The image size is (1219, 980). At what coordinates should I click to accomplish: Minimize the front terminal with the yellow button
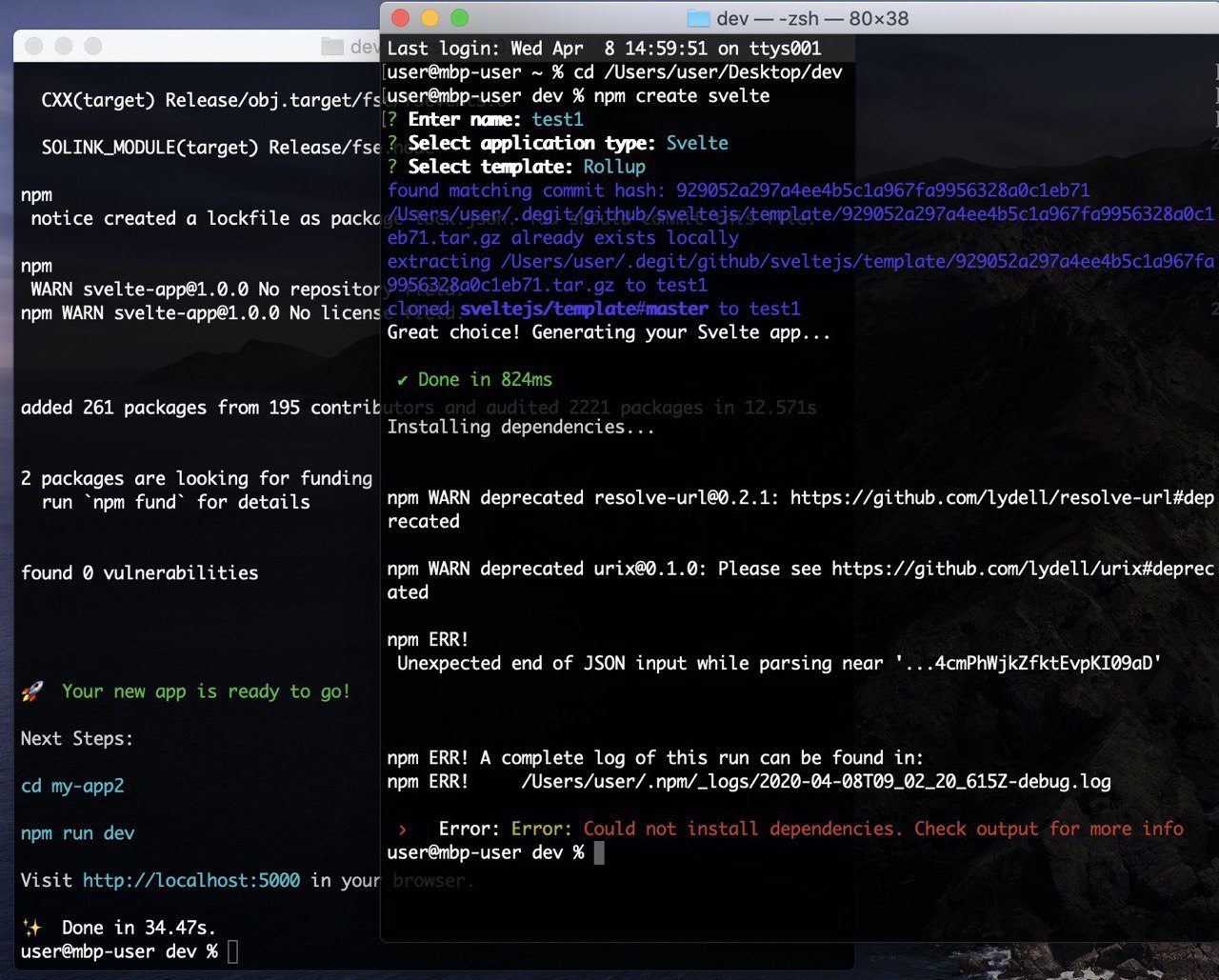tap(430, 18)
